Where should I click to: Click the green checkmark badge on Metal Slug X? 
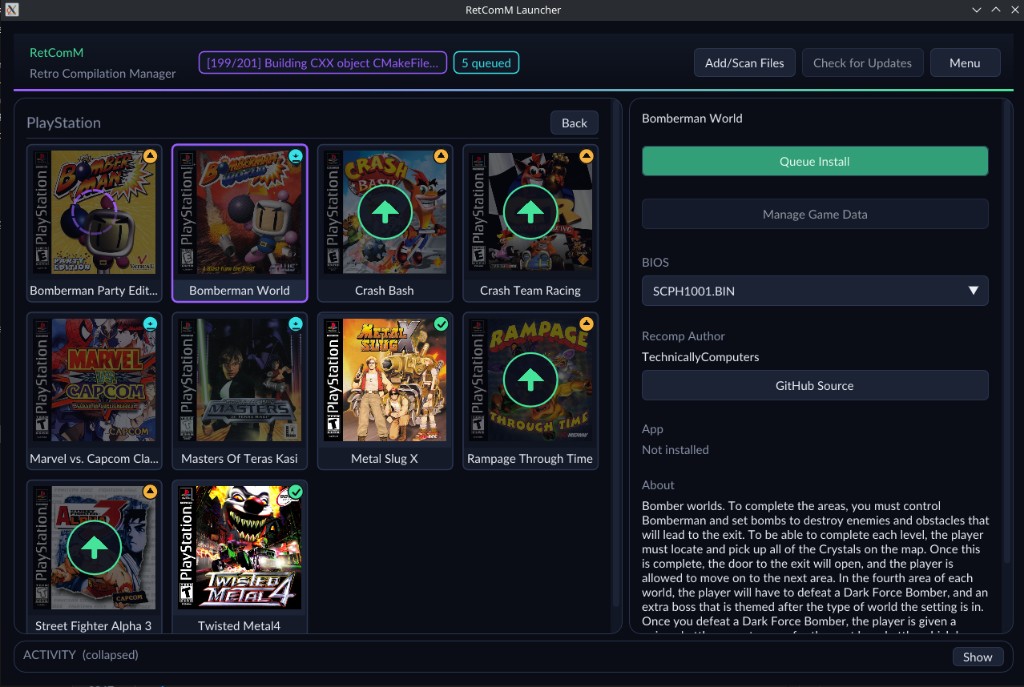[441, 323]
